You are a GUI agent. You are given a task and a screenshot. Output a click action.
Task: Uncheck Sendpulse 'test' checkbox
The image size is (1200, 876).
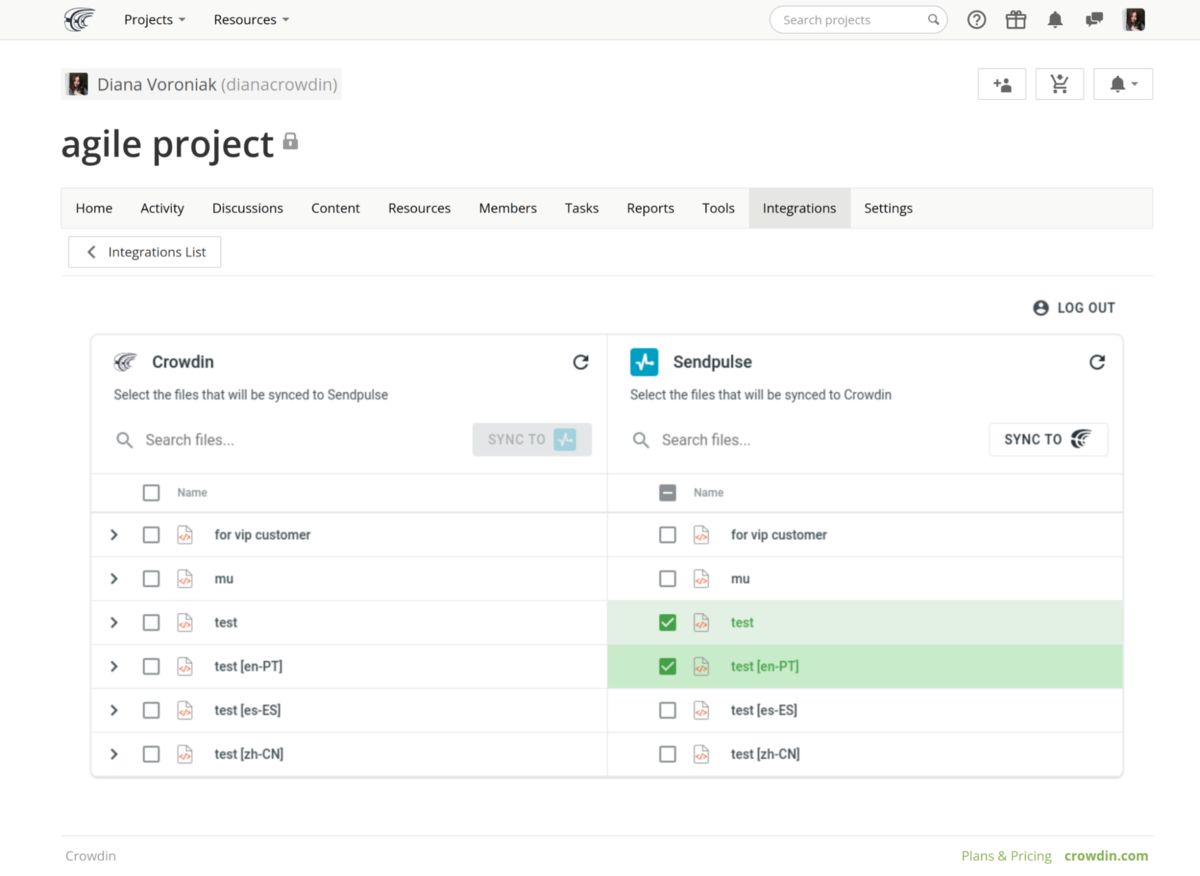tap(668, 622)
